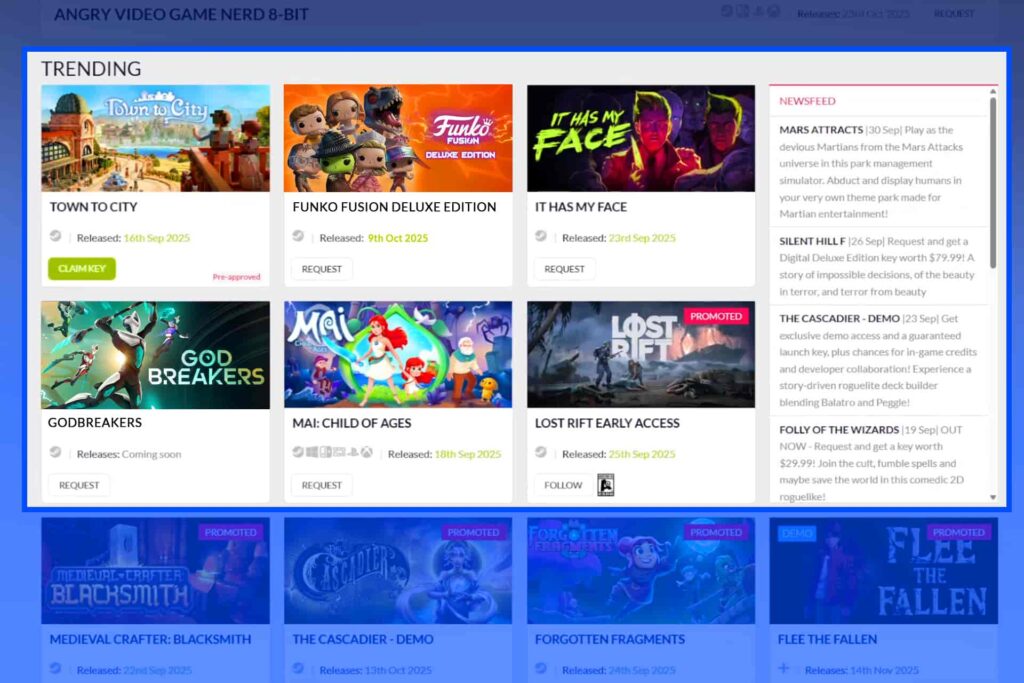Open the FUNKO FUSION DELUXE EDITION title link
The width and height of the screenshot is (1024, 683).
[x=394, y=207]
